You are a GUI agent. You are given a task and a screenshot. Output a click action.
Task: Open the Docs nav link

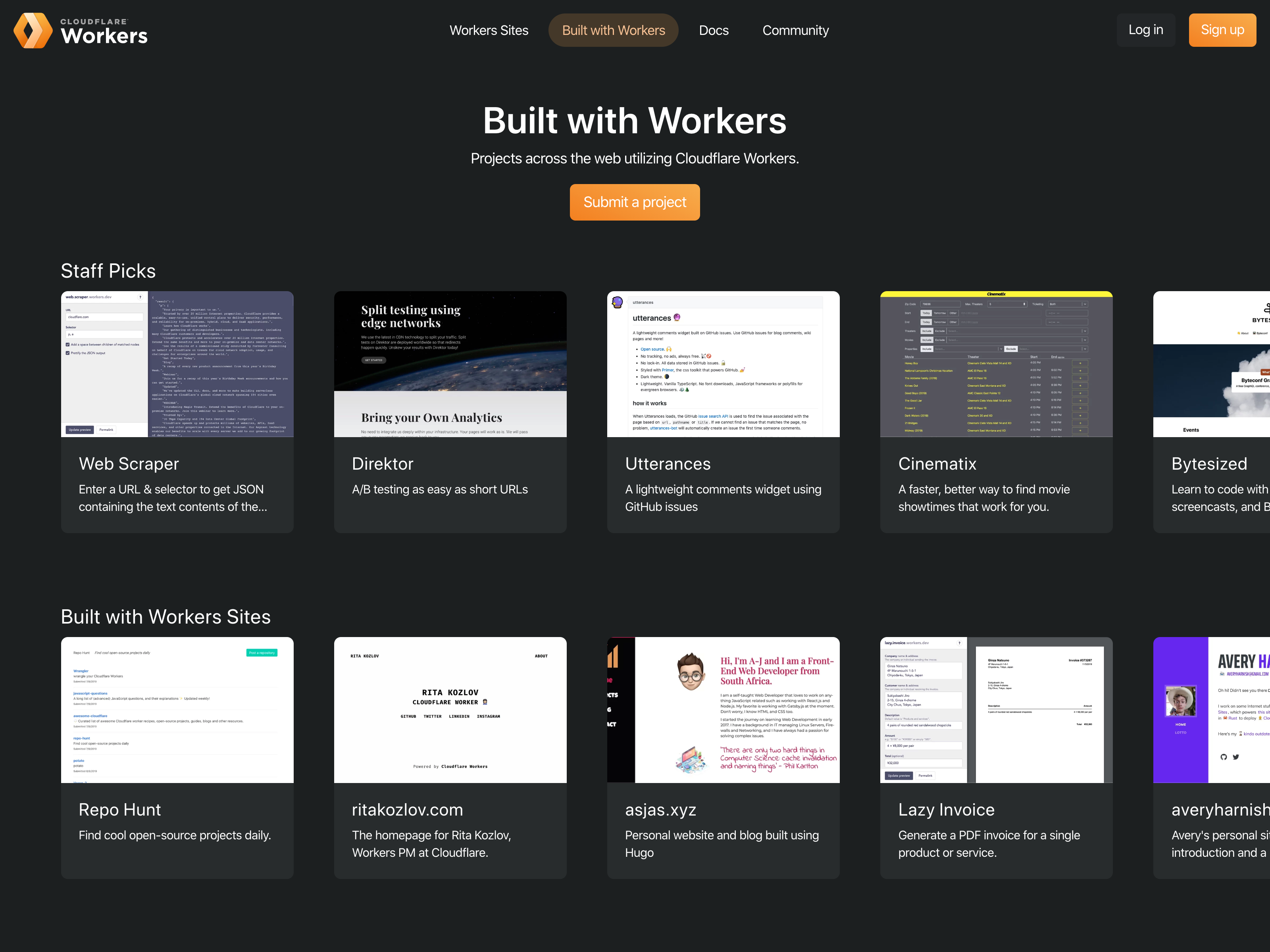click(x=714, y=31)
